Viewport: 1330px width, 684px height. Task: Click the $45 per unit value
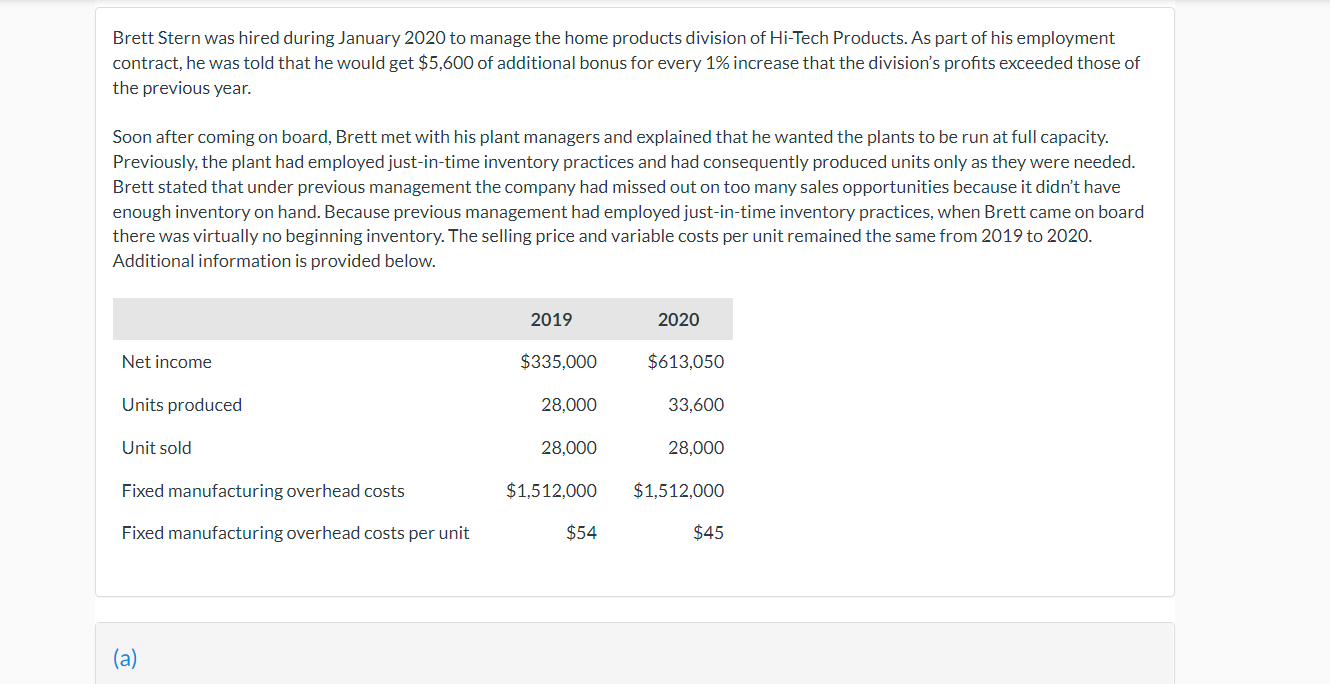tap(708, 533)
